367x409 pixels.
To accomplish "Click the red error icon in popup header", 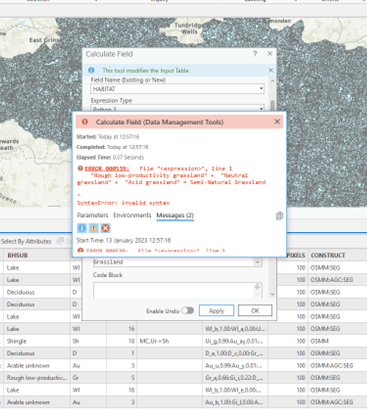I will point(85,122).
